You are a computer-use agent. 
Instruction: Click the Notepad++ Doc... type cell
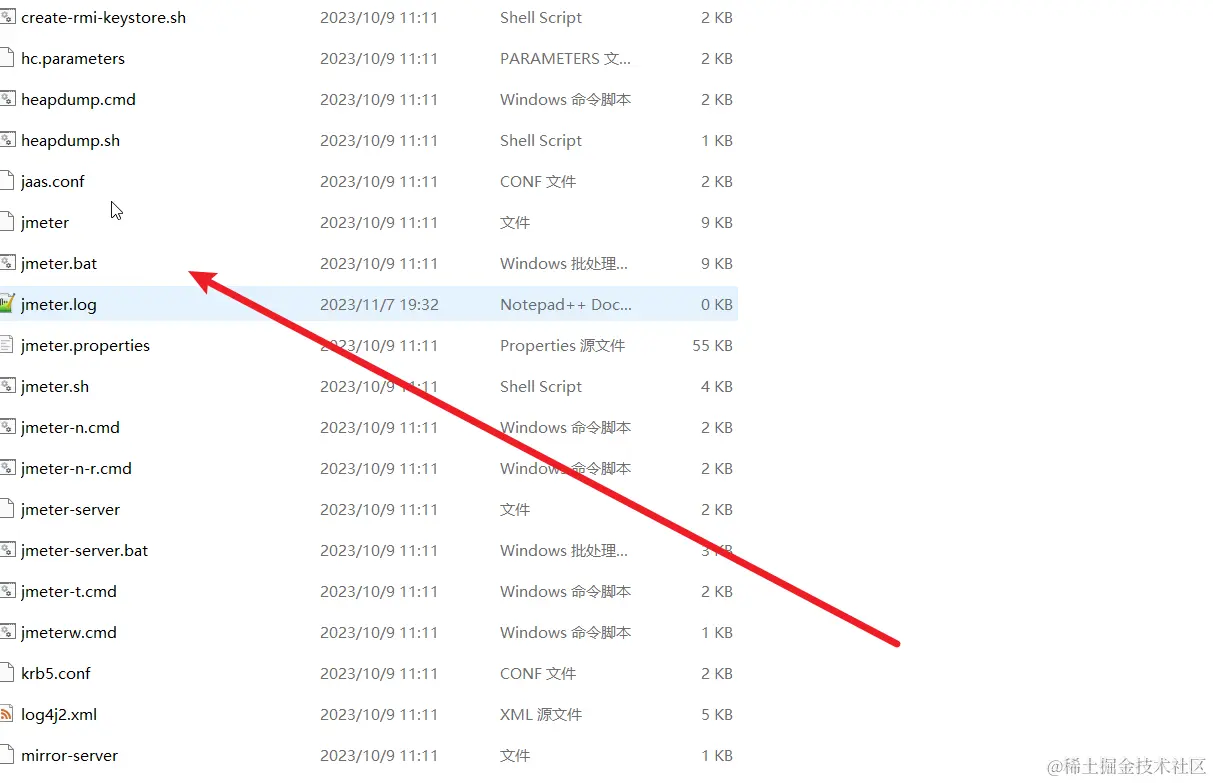tap(566, 305)
